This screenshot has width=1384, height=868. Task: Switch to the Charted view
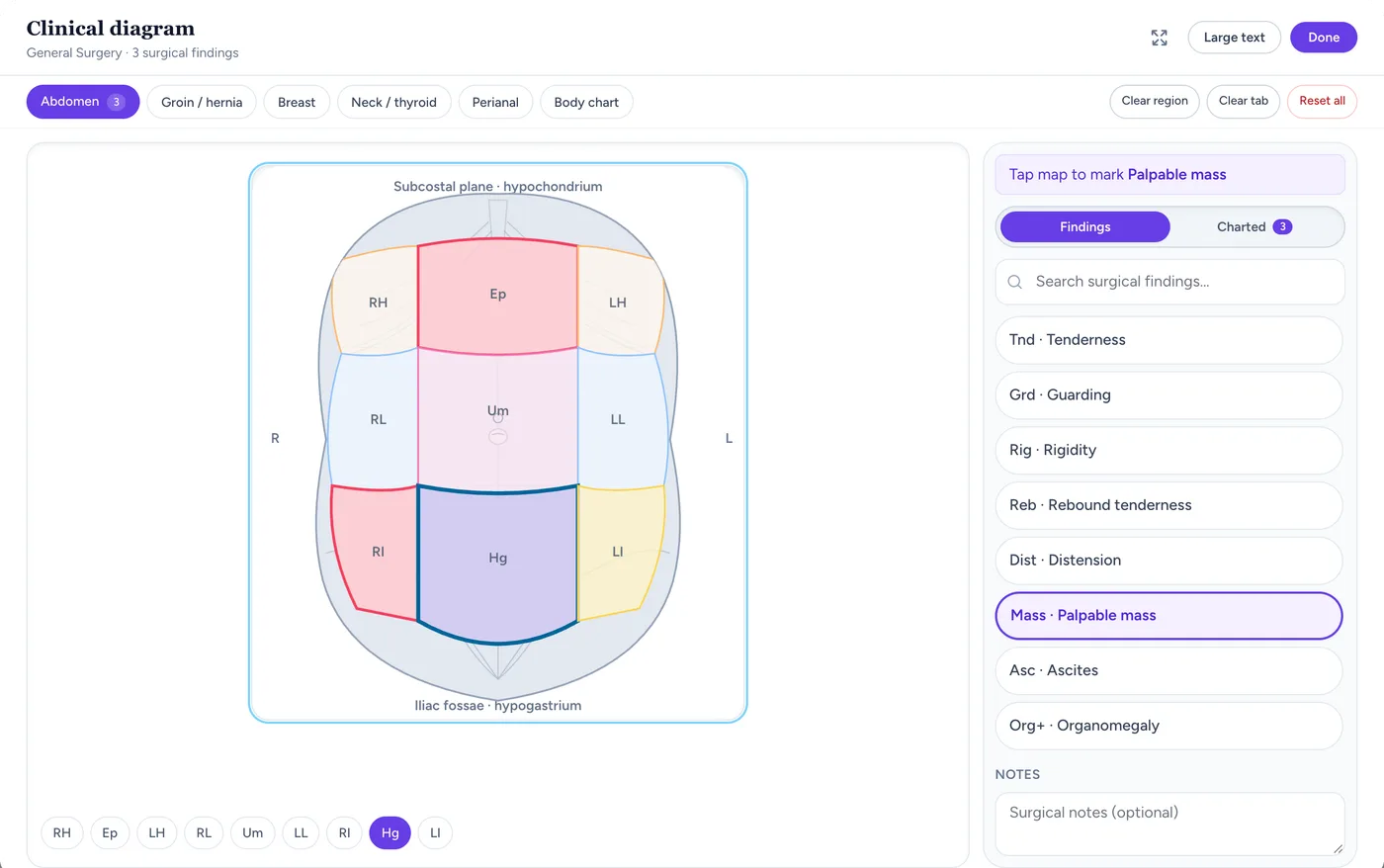click(x=1254, y=226)
